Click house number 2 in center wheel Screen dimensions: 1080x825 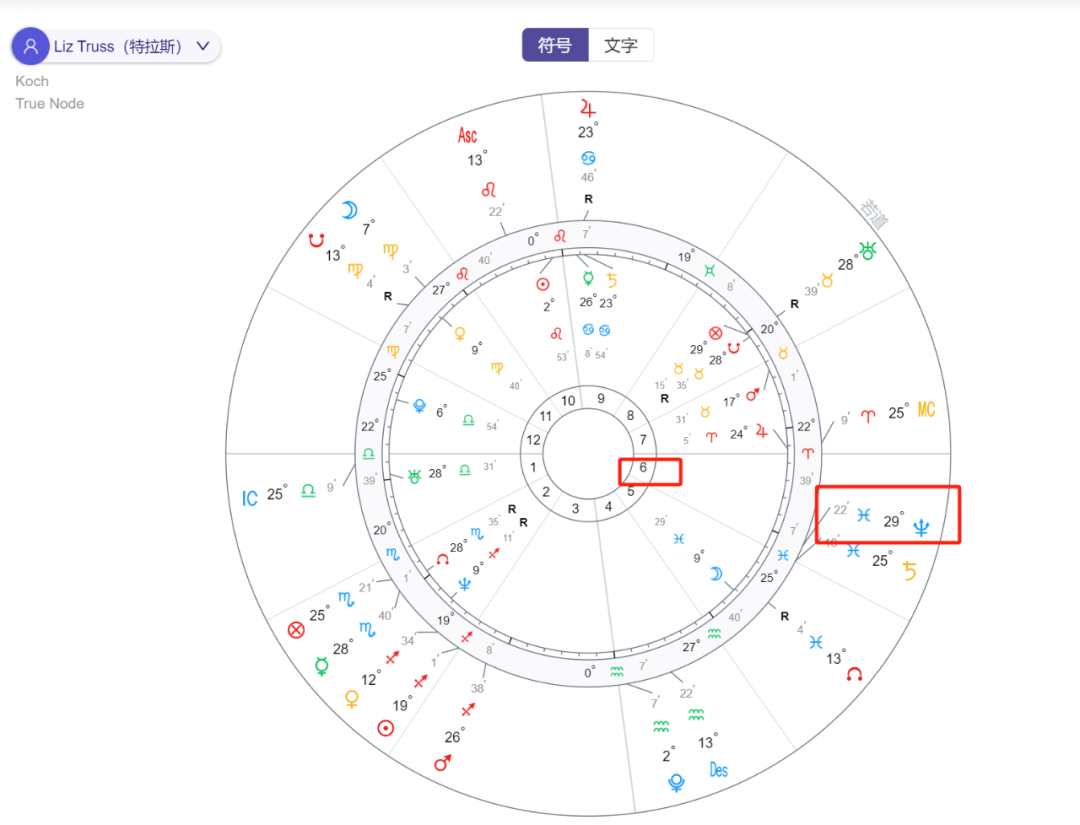pyautogui.click(x=546, y=492)
